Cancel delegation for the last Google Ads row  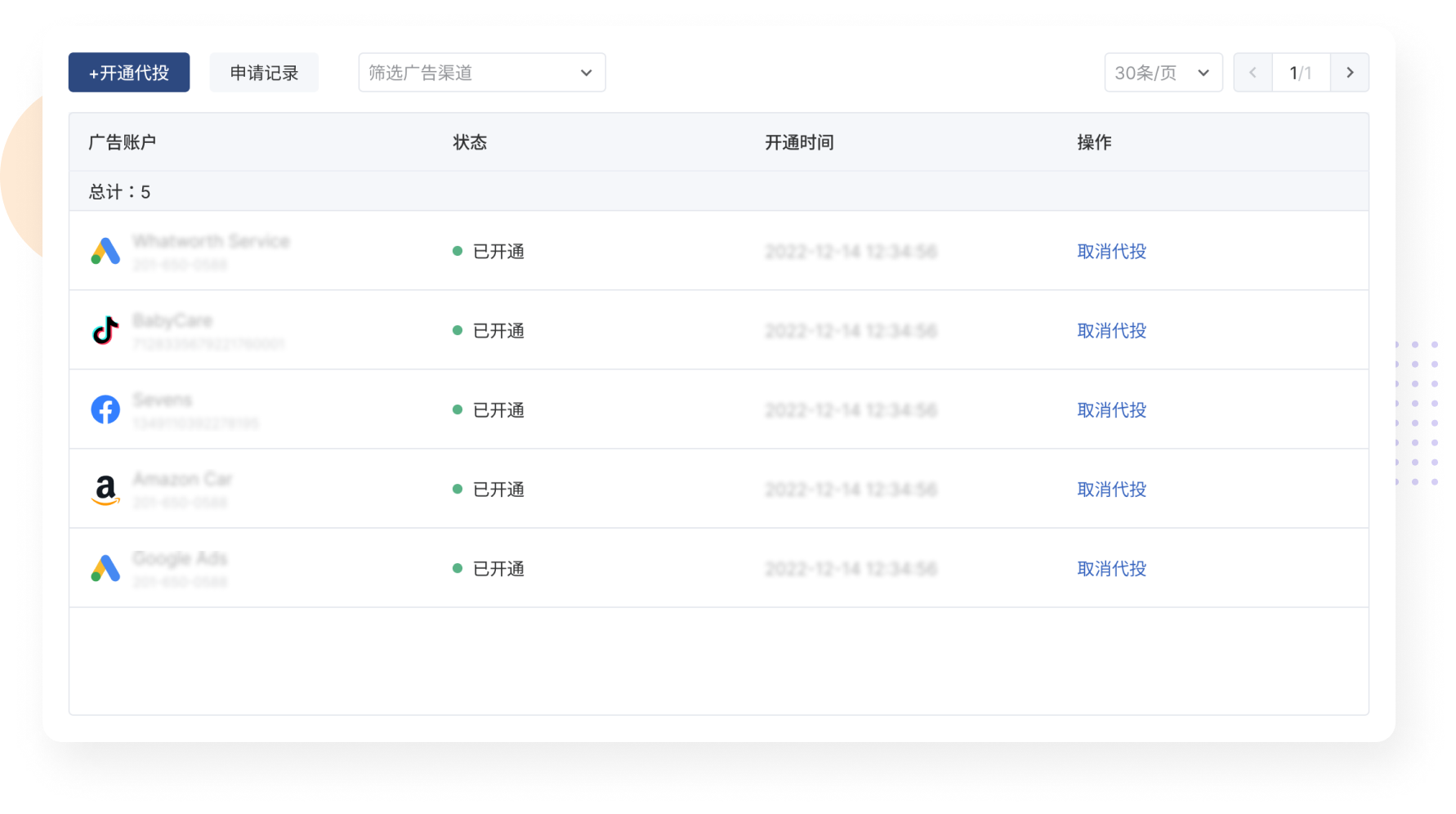1111,568
